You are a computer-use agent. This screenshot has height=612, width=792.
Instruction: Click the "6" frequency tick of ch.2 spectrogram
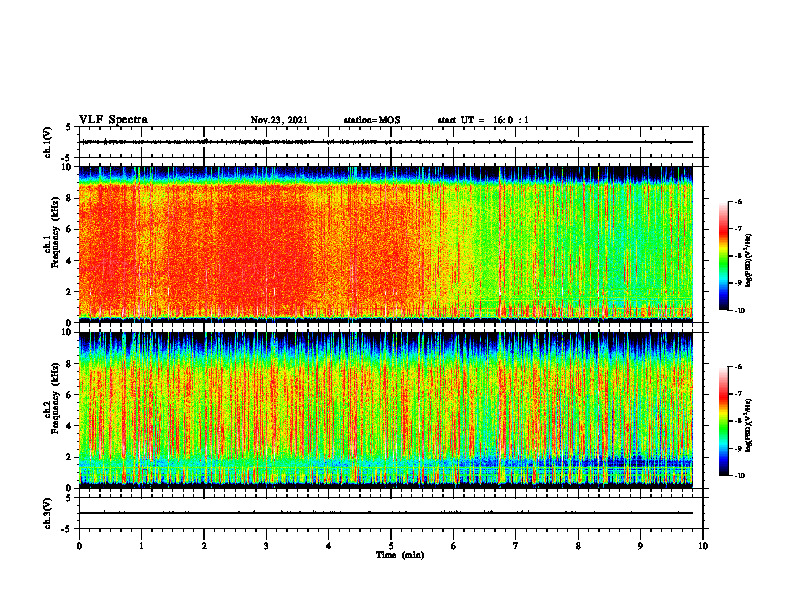(70, 395)
